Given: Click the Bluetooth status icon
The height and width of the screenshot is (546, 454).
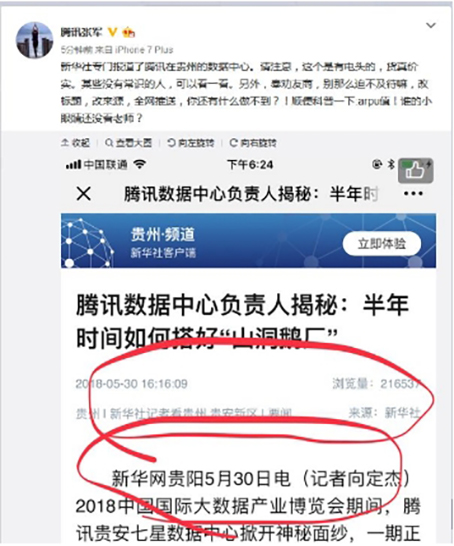Looking at the screenshot, I should coord(391,164).
